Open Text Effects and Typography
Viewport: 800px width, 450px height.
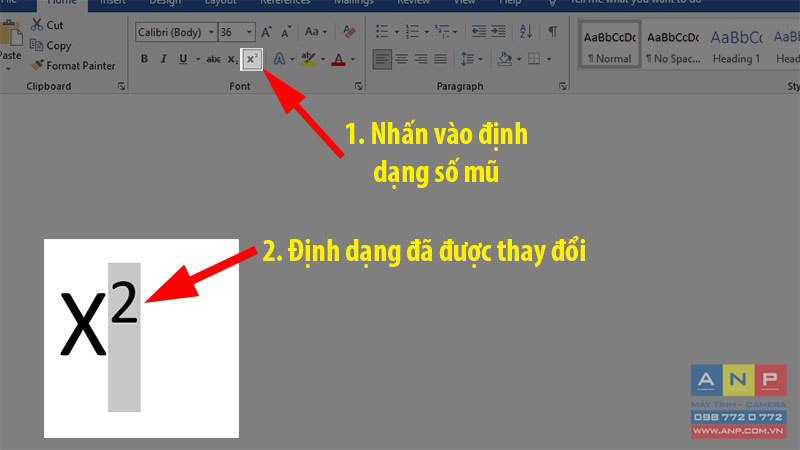(x=279, y=59)
